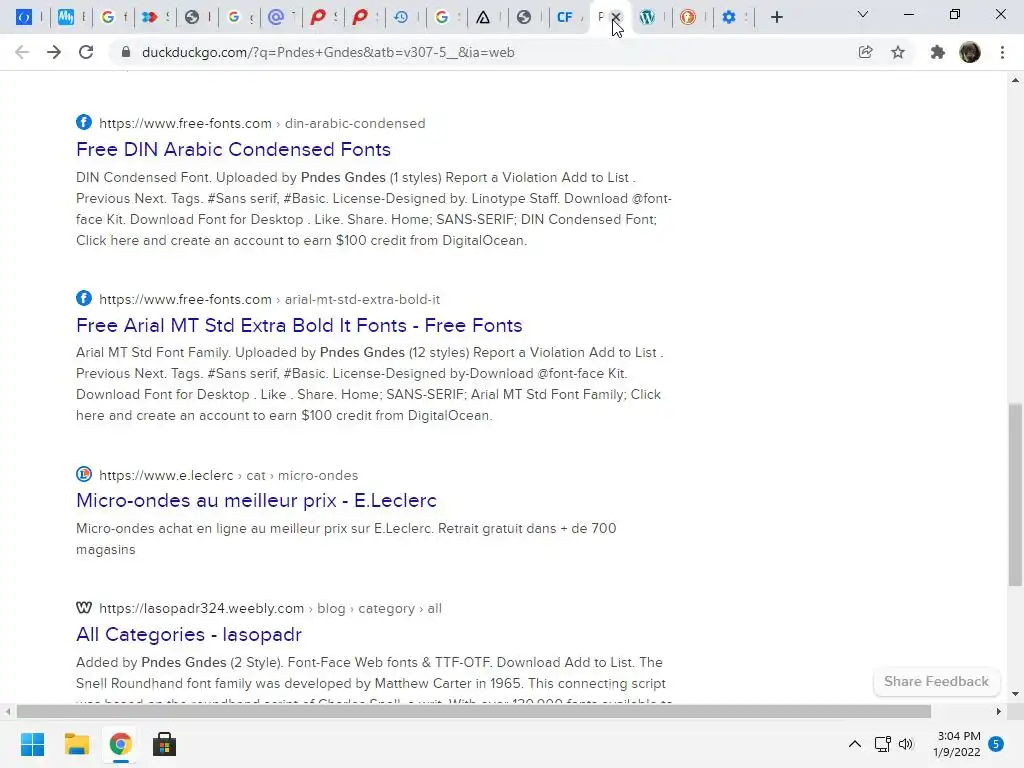Click the horizontal scrollbar right arrow
The width and height of the screenshot is (1024, 768).
[x=998, y=711]
